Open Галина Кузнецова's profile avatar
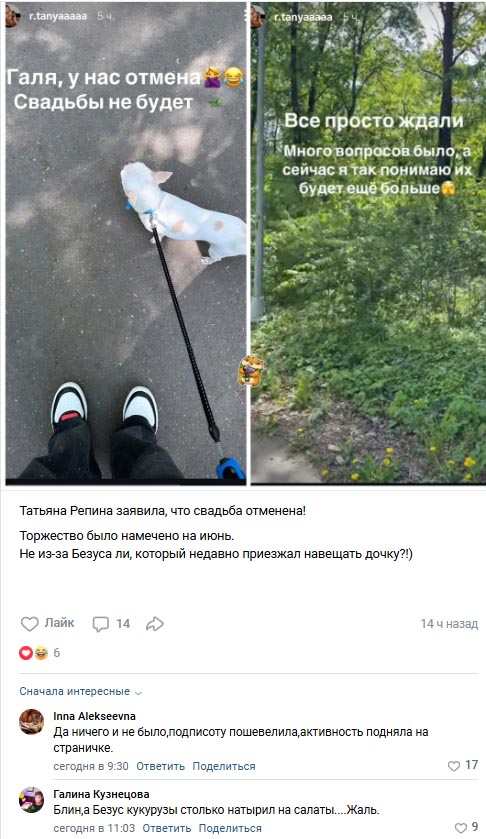Screen dimensions: 486x839 [x=32, y=800]
